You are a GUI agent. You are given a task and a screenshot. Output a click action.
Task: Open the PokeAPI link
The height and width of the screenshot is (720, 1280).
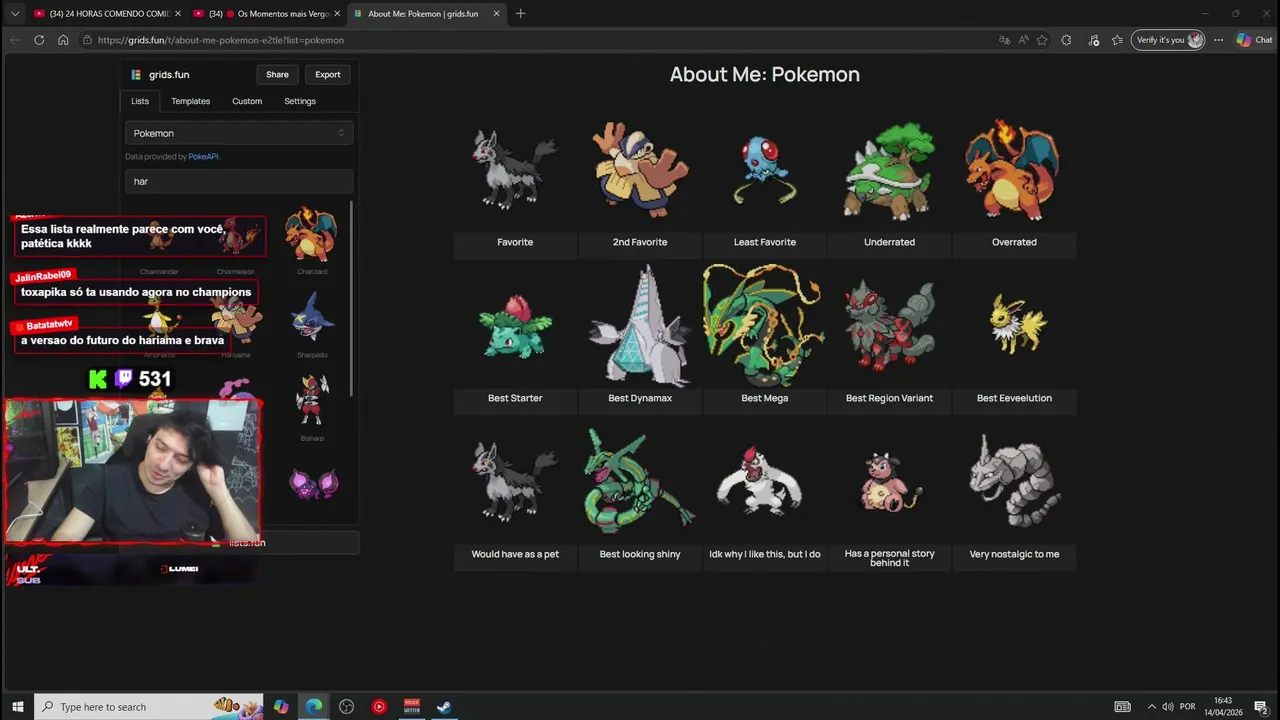(203, 157)
